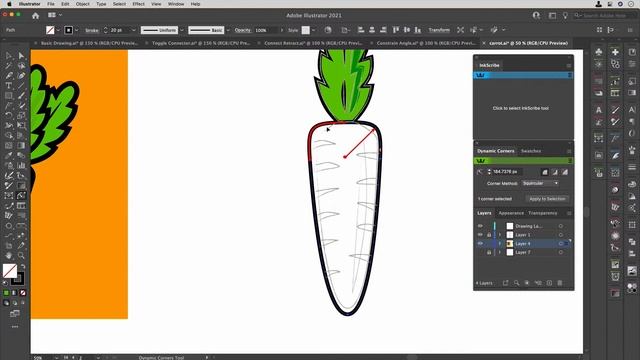Image resolution: width=640 pixels, height=360 pixels.
Task: Set None color mode icon
Action: [x=23, y=293]
